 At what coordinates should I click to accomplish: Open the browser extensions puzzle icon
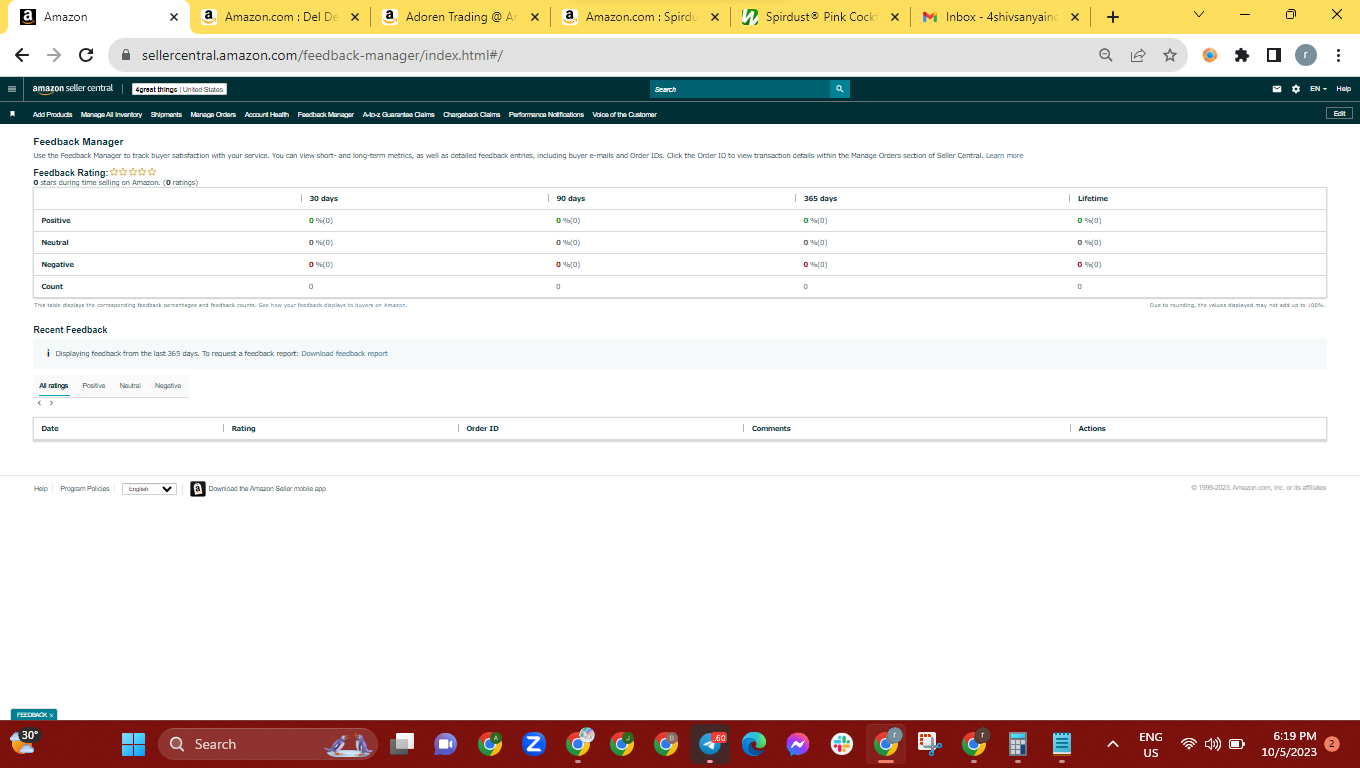point(1242,55)
